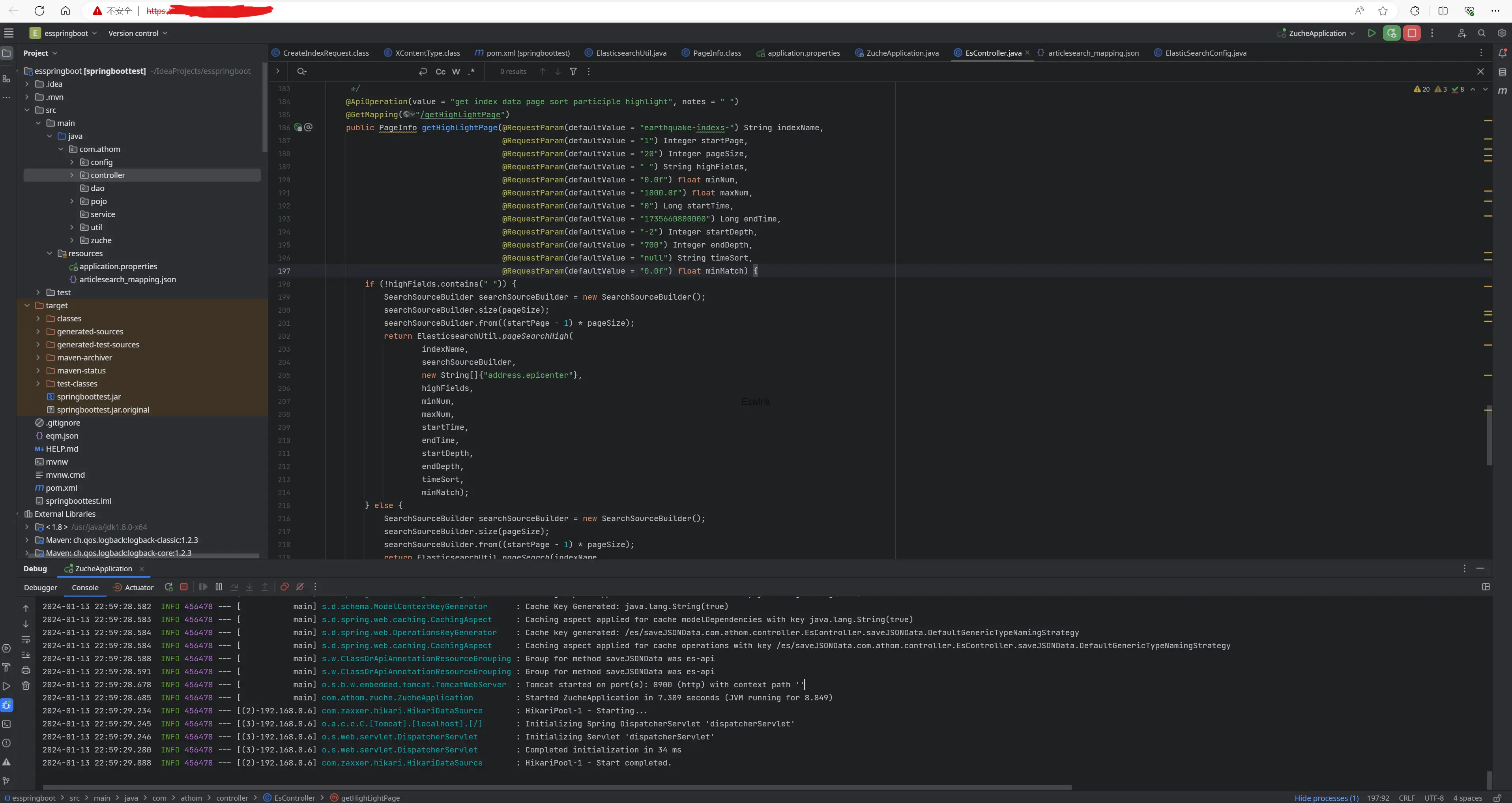
Task: Expand the pojo package folder
Action: (71, 201)
